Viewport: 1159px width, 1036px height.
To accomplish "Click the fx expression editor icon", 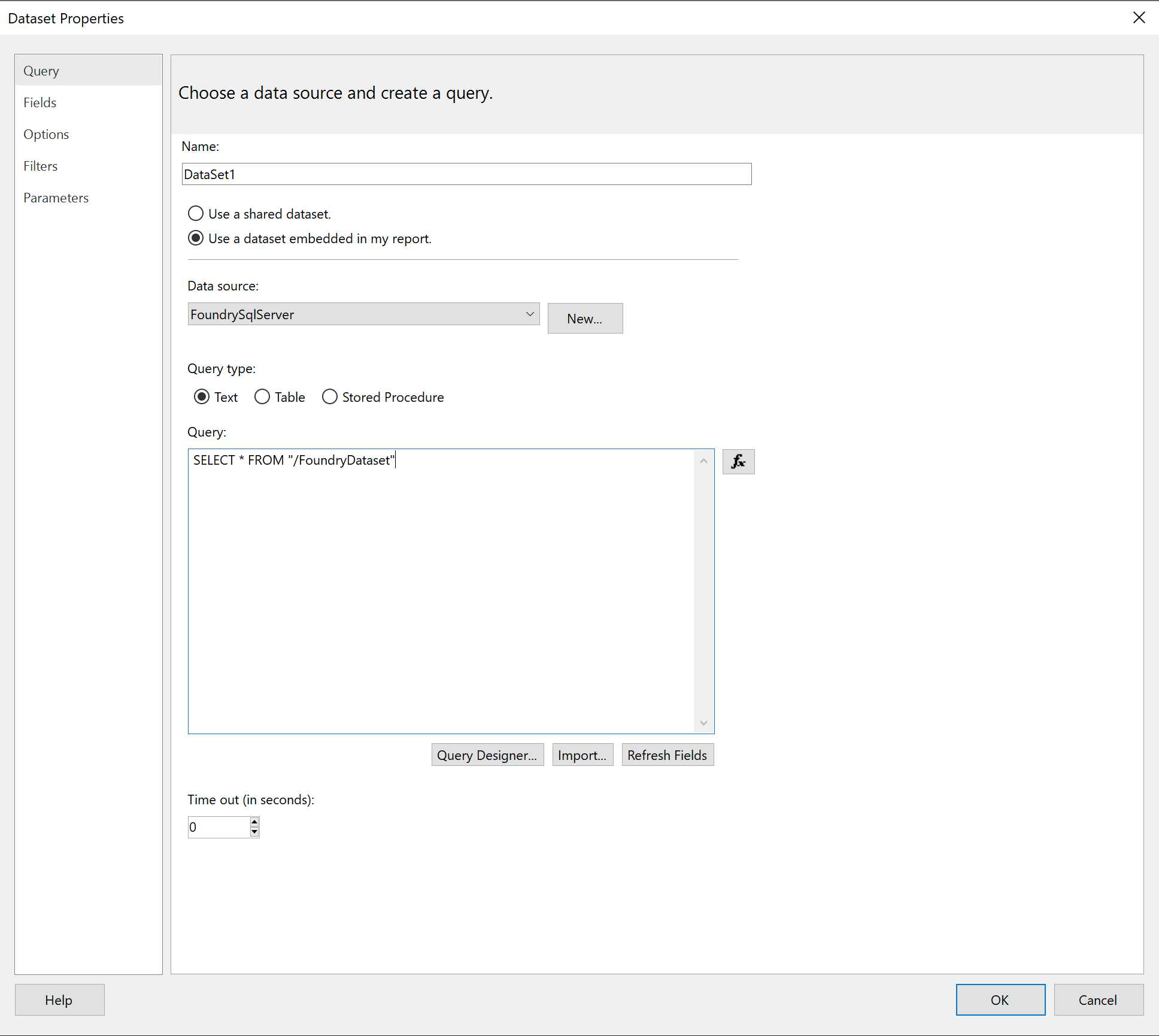I will click(x=738, y=461).
